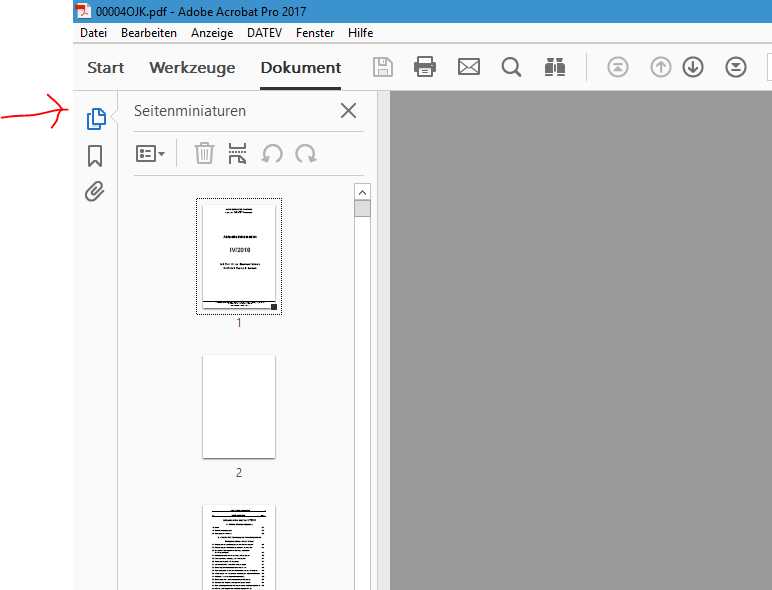Viewport: 772px width, 590px height.
Task: Open the Page Thumbnails panel icon
Action: [x=96, y=119]
